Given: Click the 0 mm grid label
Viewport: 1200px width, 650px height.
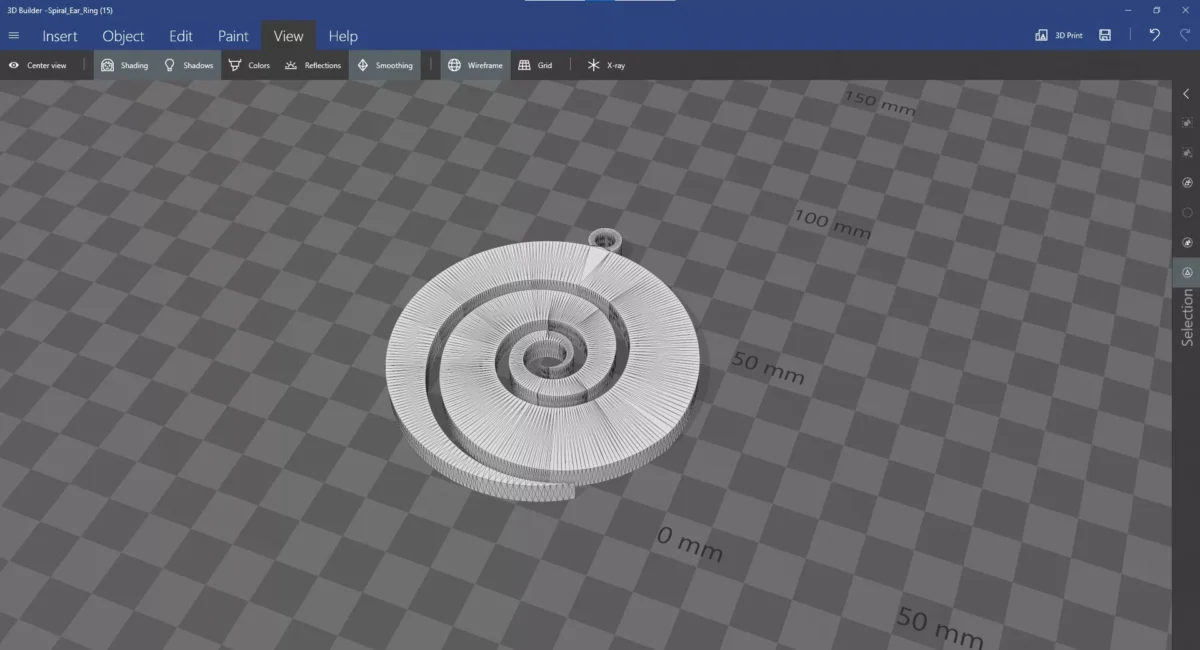Looking at the screenshot, I should click(x=690, y=543).
